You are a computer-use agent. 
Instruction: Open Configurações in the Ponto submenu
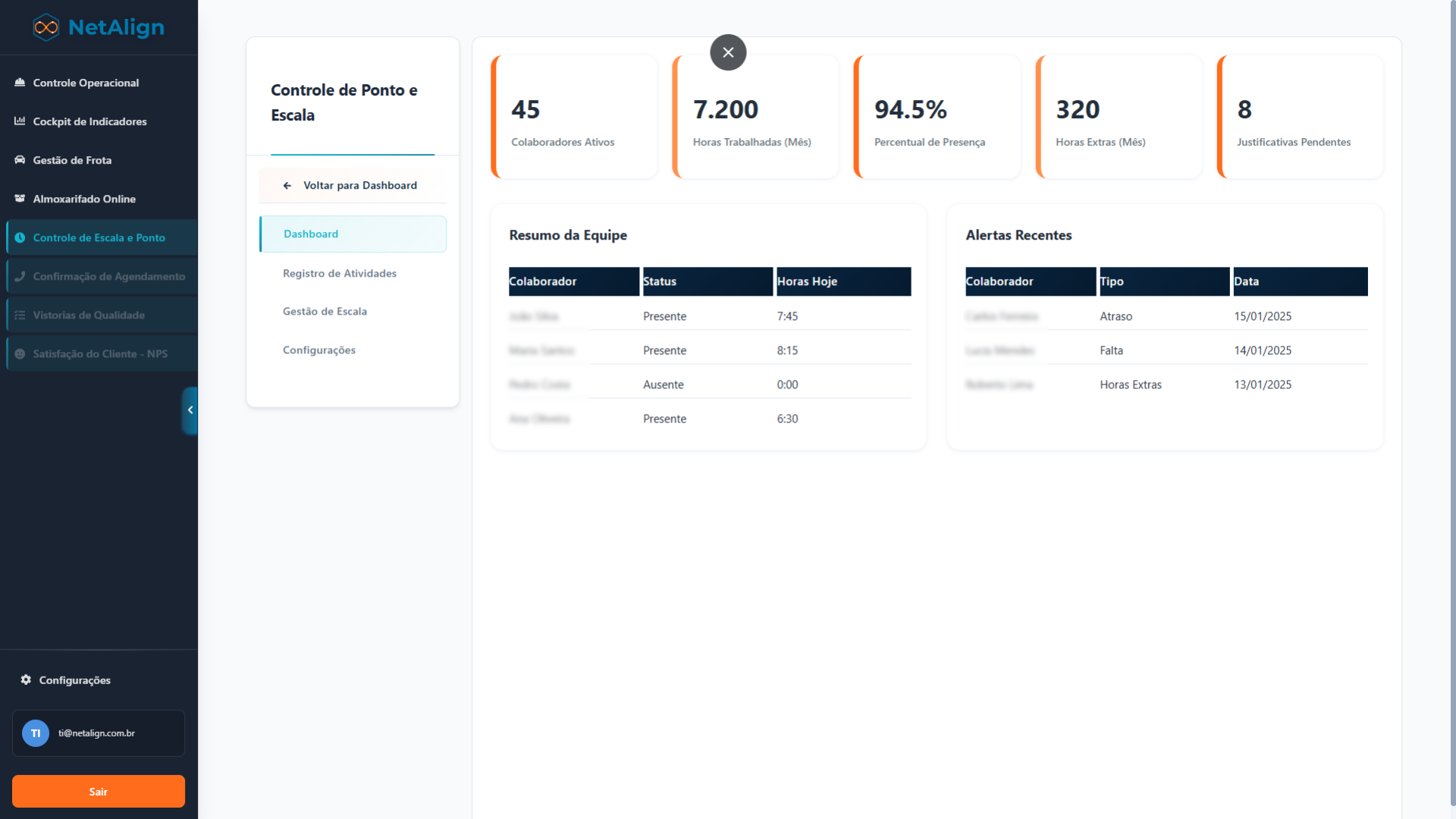pyautogui.click(x=319, y=350)
